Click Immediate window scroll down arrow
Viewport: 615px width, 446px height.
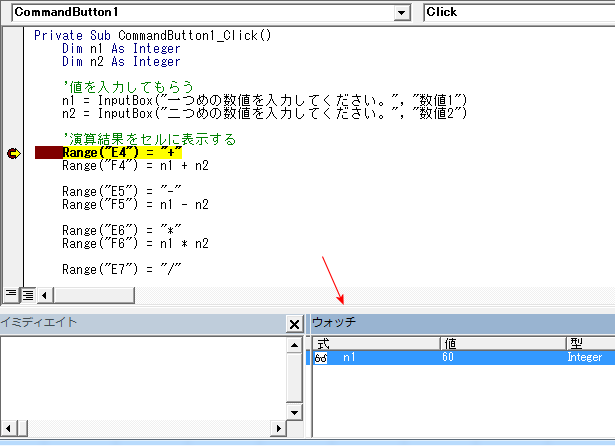click(294, 412)
